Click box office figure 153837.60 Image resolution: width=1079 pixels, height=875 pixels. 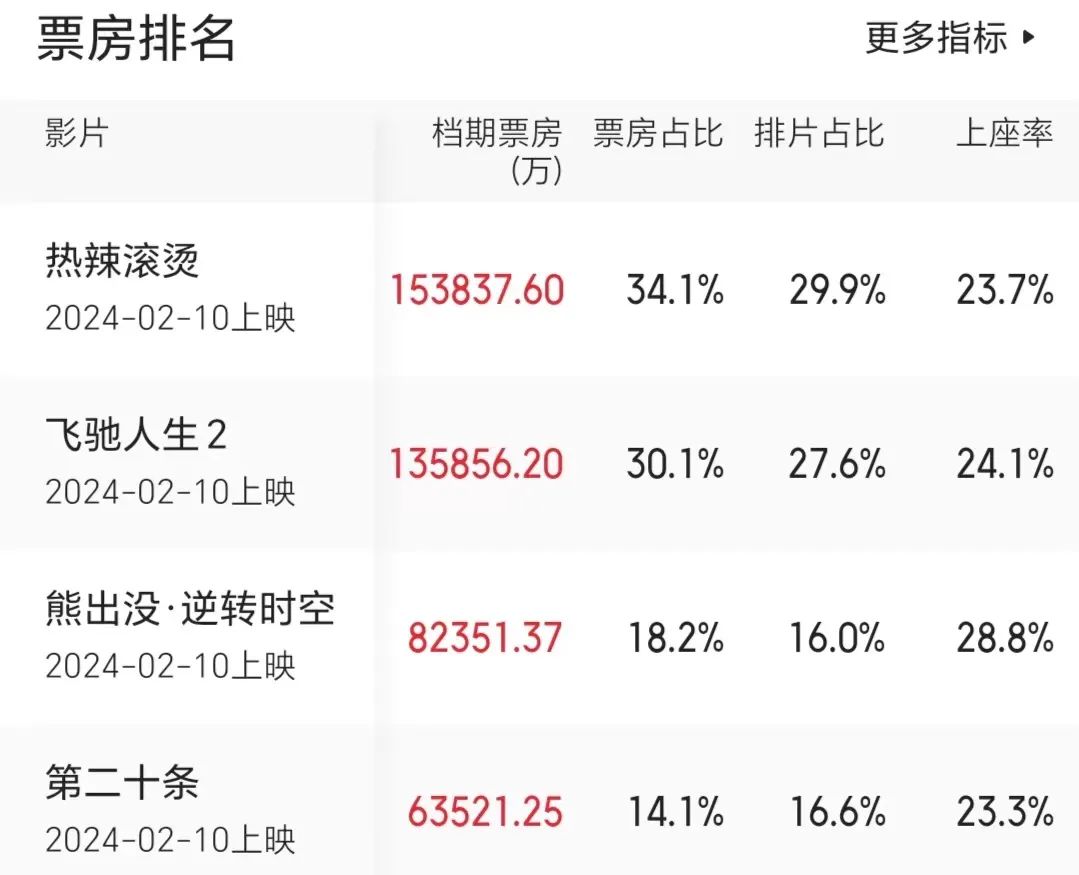478,291
